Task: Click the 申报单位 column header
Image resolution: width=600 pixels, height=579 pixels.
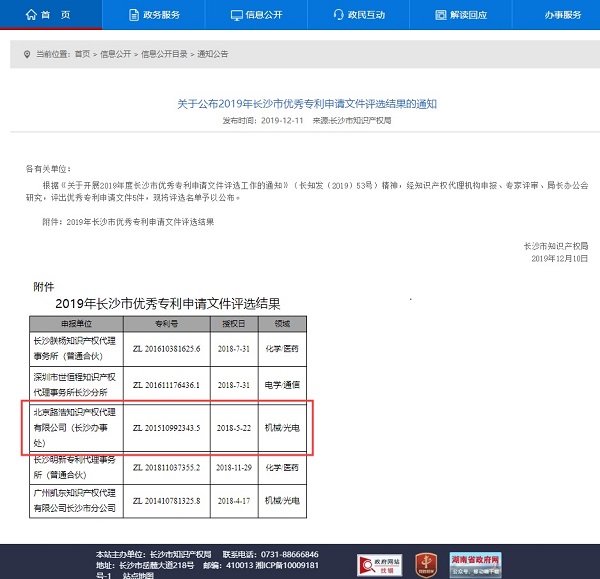Action: [77, 324]
